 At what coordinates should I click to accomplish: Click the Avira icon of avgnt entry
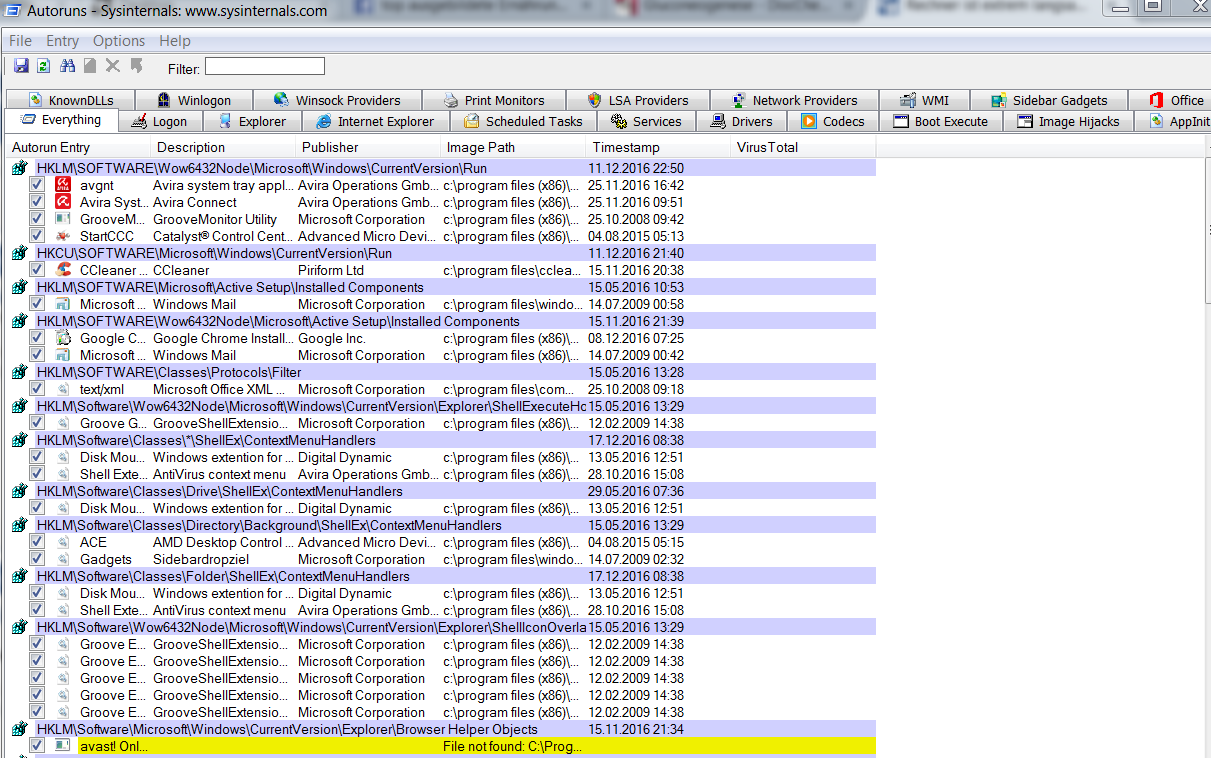point(63,185)
